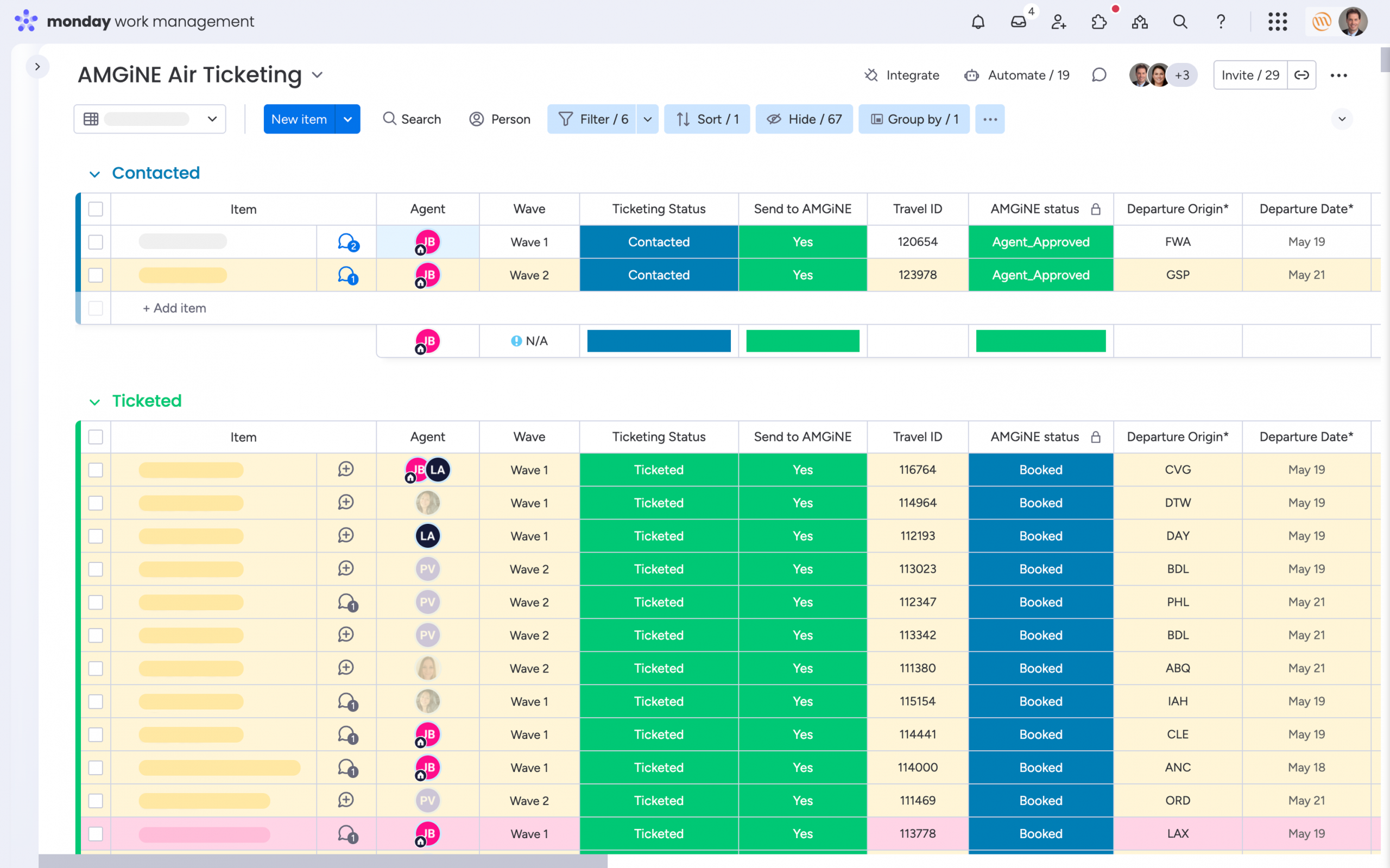Open Automate / 19
The height and width of the screenshot is (868, 1390).
[x=1017, y=75]
